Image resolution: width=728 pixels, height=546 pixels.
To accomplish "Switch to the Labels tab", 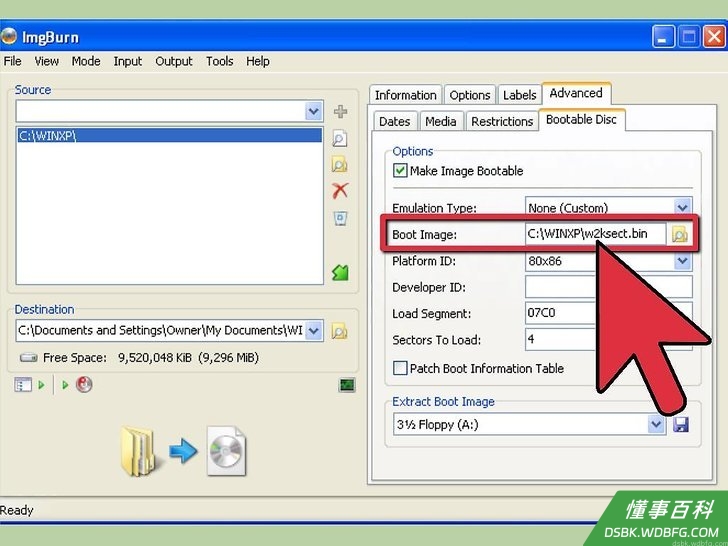I will [x=520, y=95].
